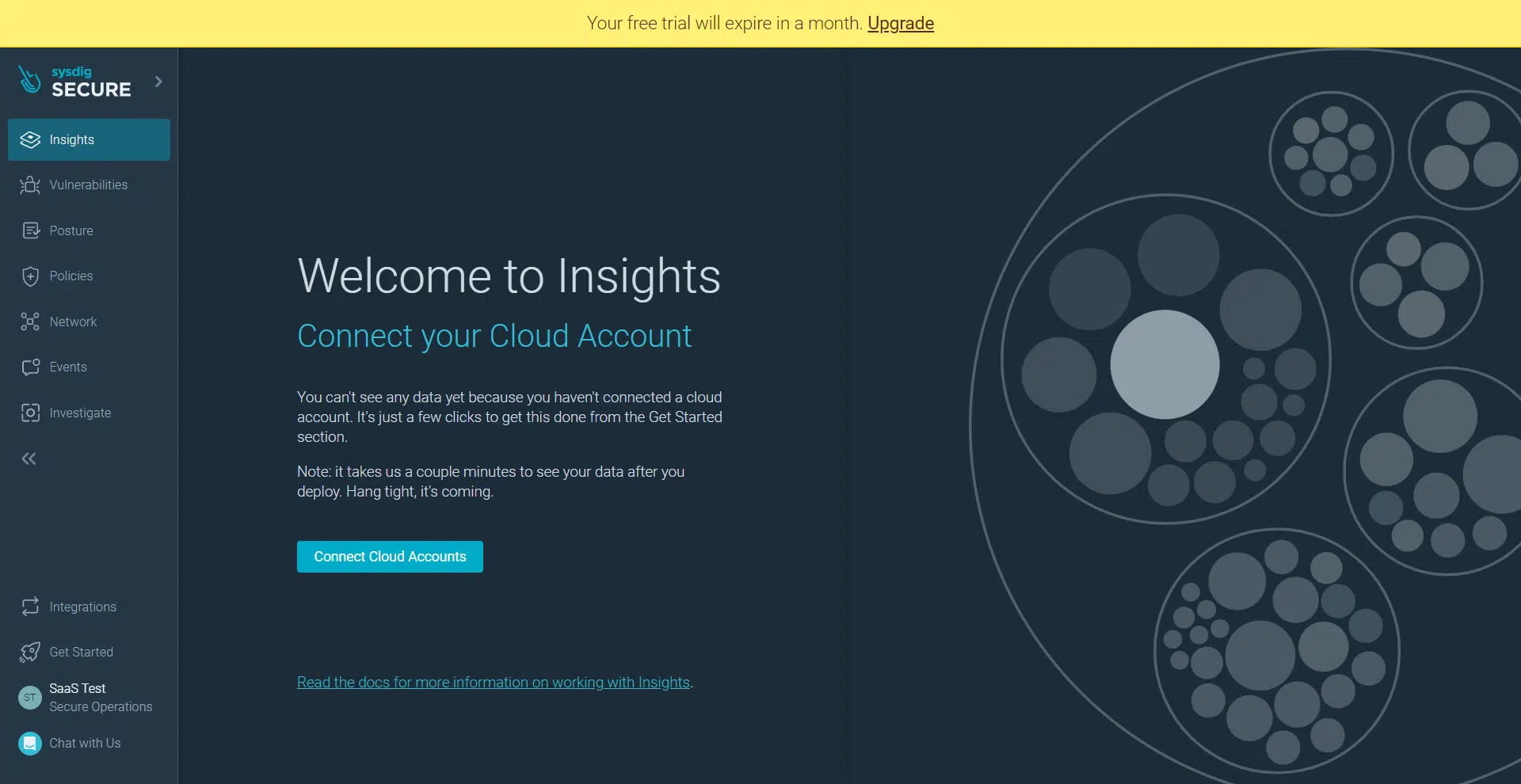Expand the Sysdig Secure product switcher chevron
This screenshot has height=784, width=1521.
point(158,82)
